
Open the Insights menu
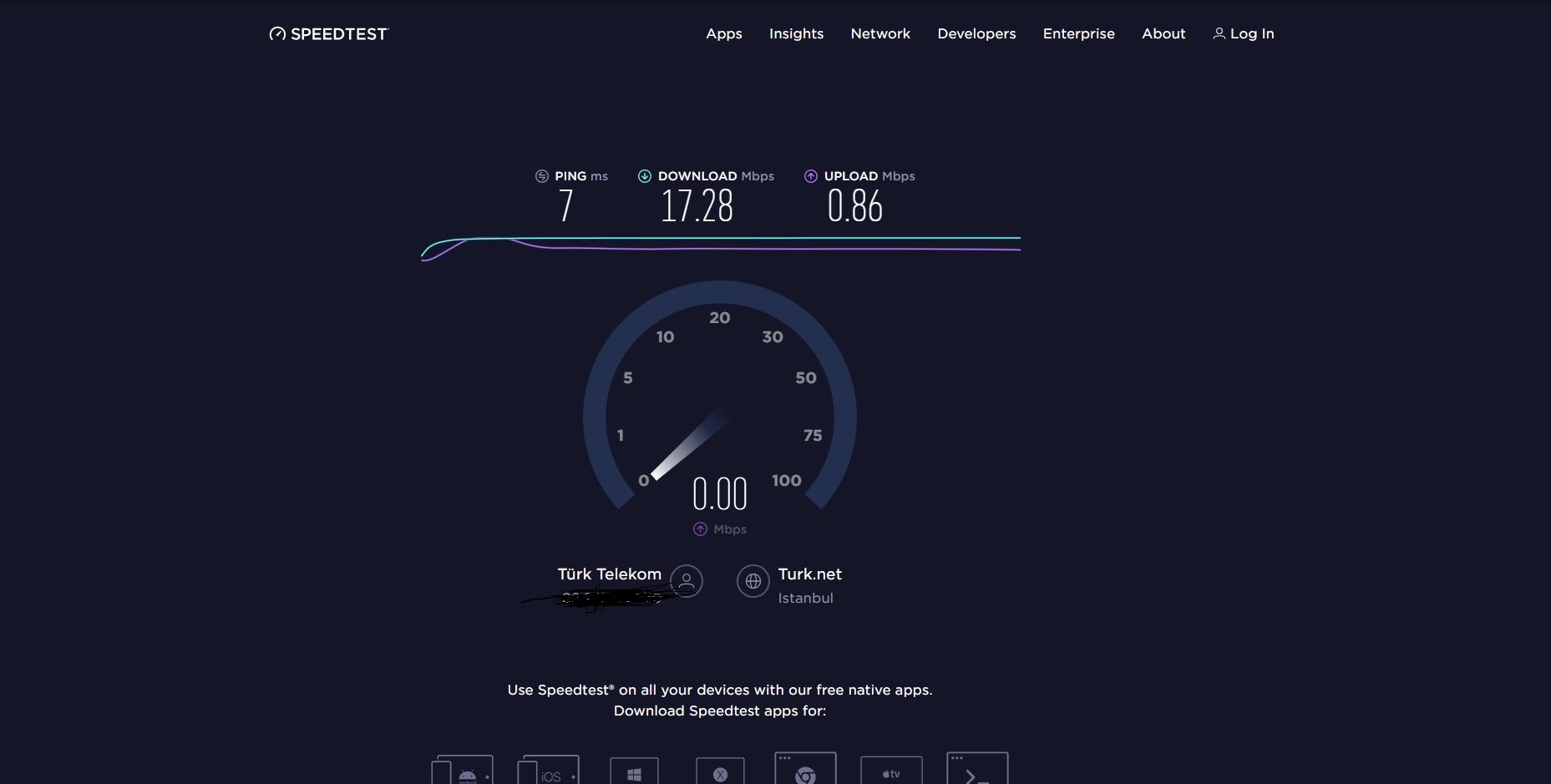[x=796, y=33]
